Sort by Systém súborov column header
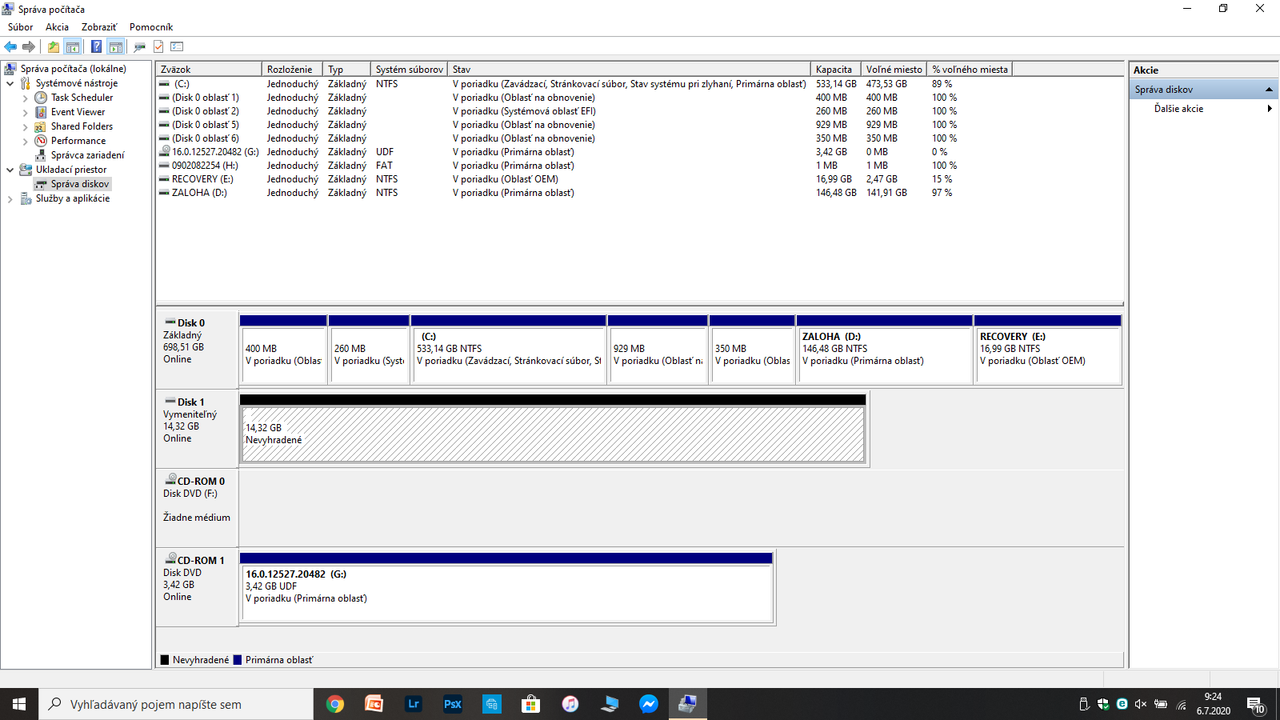Viewport: 1280px width, 720px height. pos(409,69)
